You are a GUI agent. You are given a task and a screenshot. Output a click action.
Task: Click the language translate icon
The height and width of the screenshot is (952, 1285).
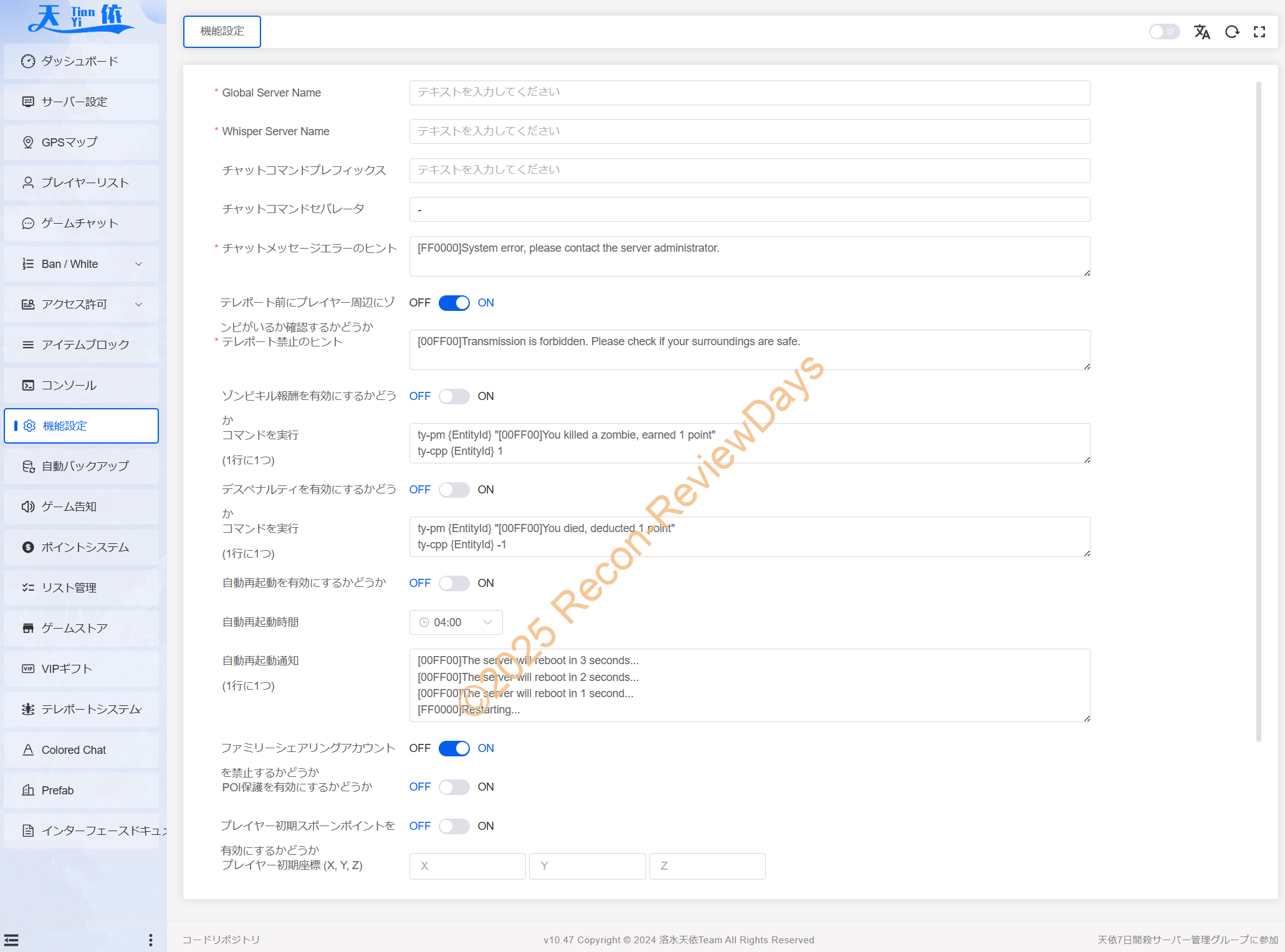[x=1201, y=32]
